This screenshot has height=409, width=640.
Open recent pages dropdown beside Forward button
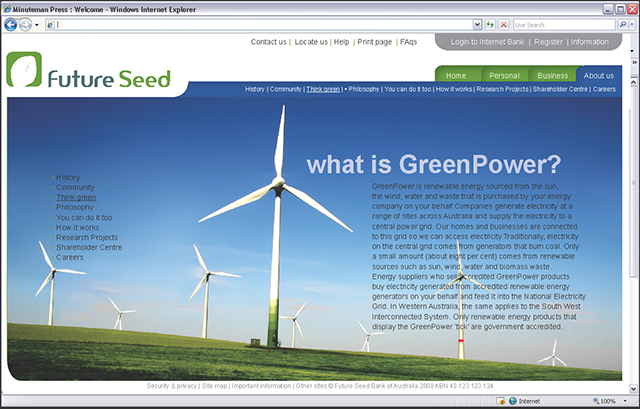tap(37, 25)
